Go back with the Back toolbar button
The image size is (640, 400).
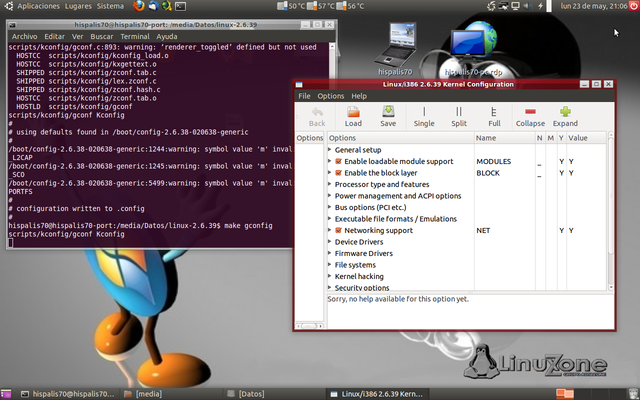click(x=317, y=117)
